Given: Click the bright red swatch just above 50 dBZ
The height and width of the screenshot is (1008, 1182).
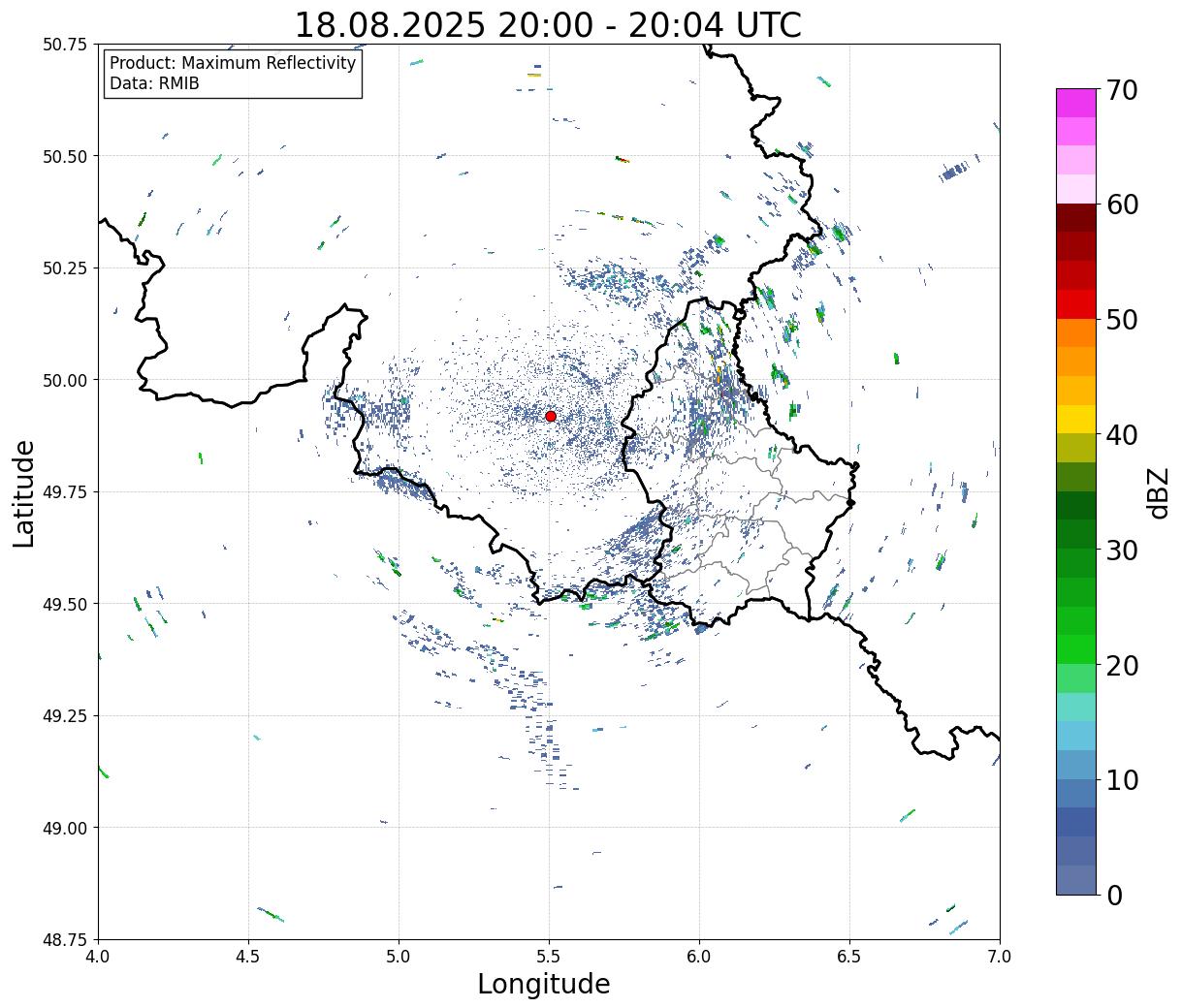Looking at the screenshot, I should coord(1076,304).
